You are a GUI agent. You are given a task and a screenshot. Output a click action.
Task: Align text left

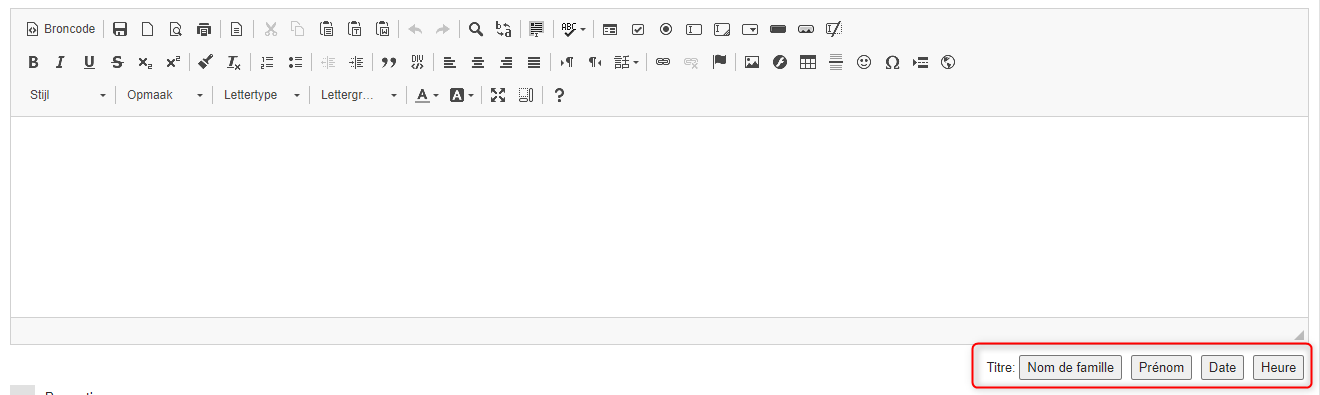450,62
